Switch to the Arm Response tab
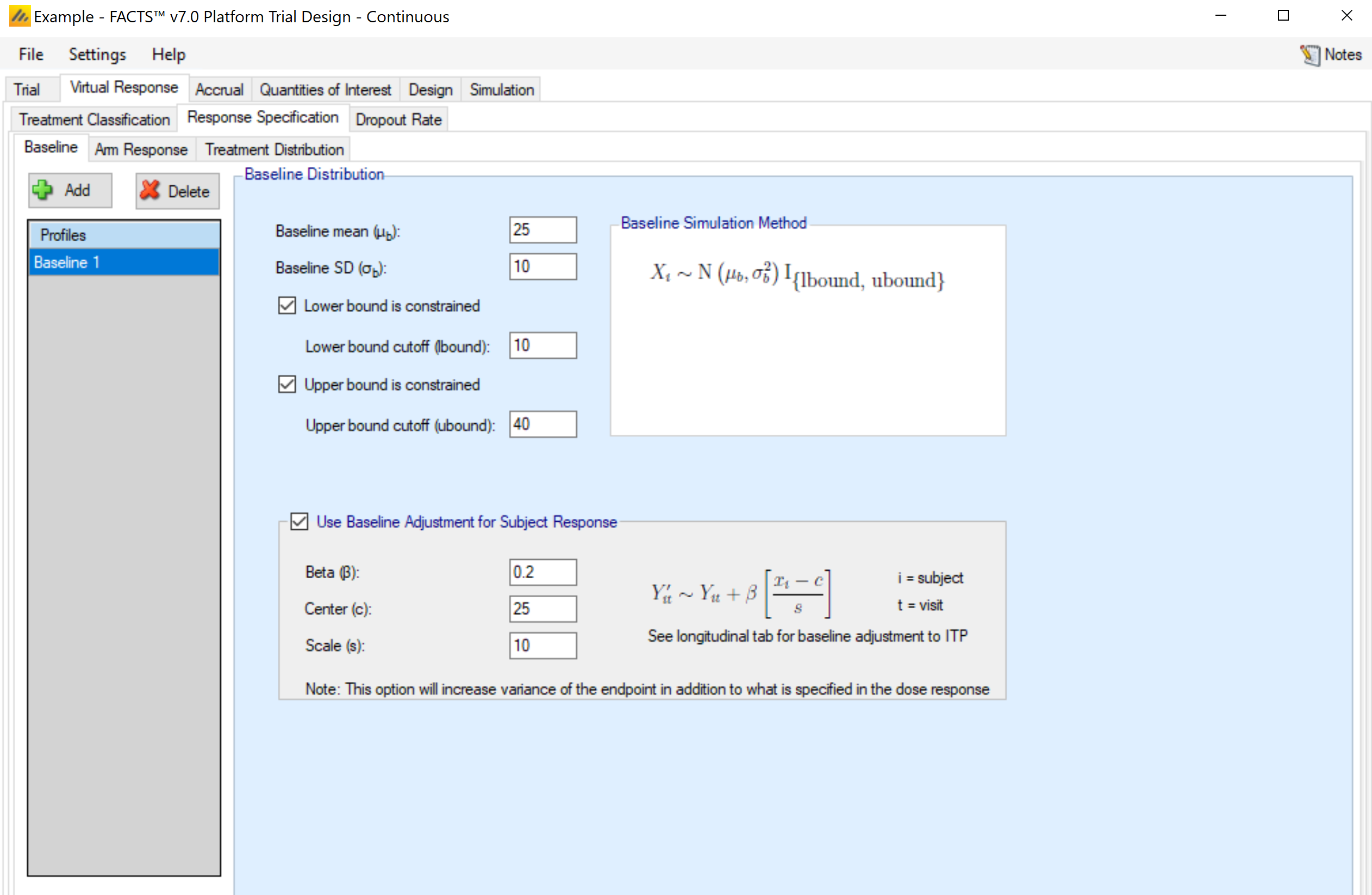Image resolution: width=1372 pixels, height=895 pixels. pyautogui.click(x=141, y=149)
